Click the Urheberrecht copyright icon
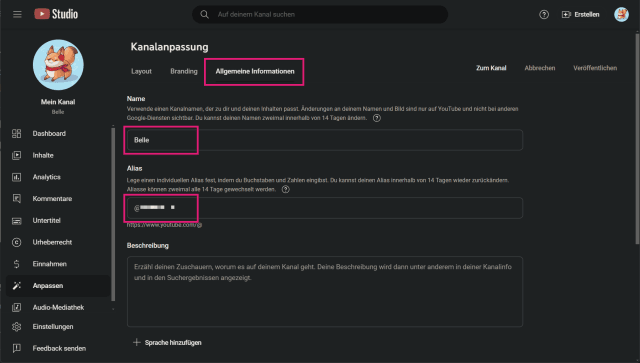 click(x=16, y=242)
